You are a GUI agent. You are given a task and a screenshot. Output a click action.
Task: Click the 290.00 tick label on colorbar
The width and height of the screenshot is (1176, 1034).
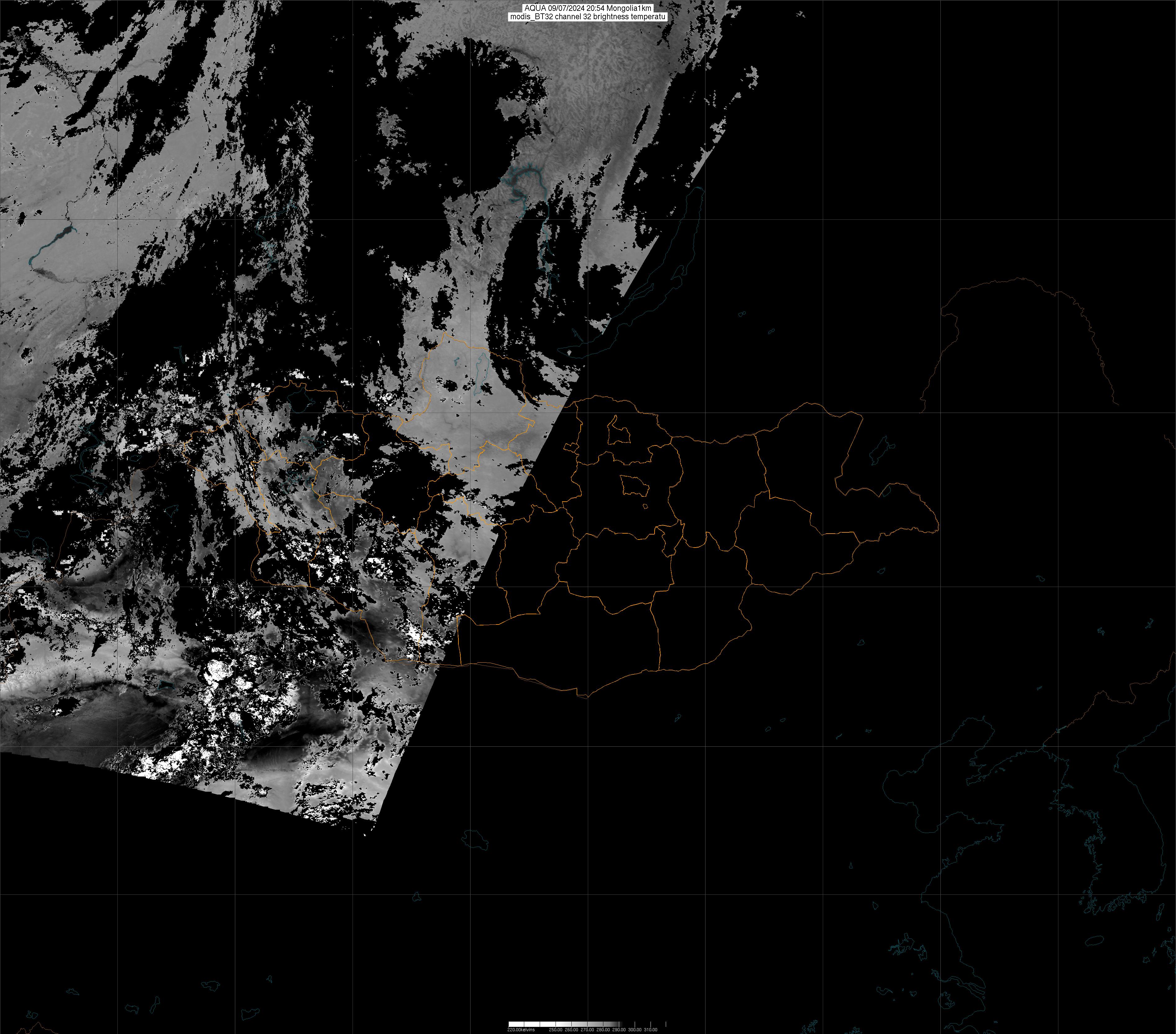click(x=619, y=1029)
